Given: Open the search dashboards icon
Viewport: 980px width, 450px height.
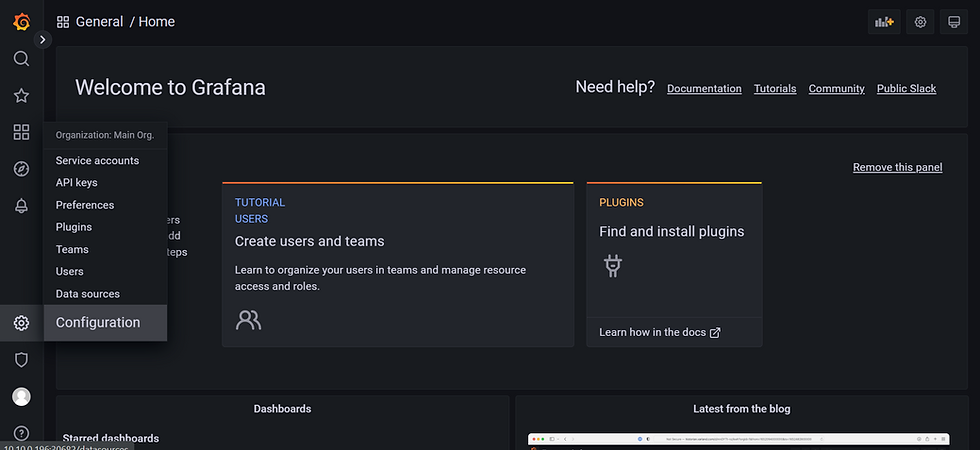Looking at the screenshot, I should coord(21,59).
